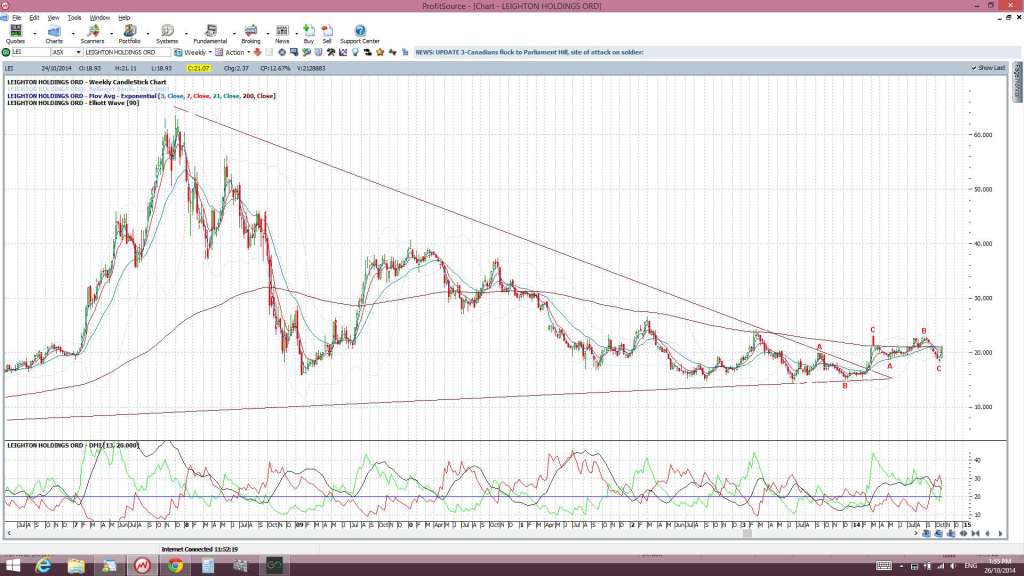Image resolution: width=1024 pixels, height=576 pixels.
Task: Open Fundamental analysis
Action: (x=210, y=33)
